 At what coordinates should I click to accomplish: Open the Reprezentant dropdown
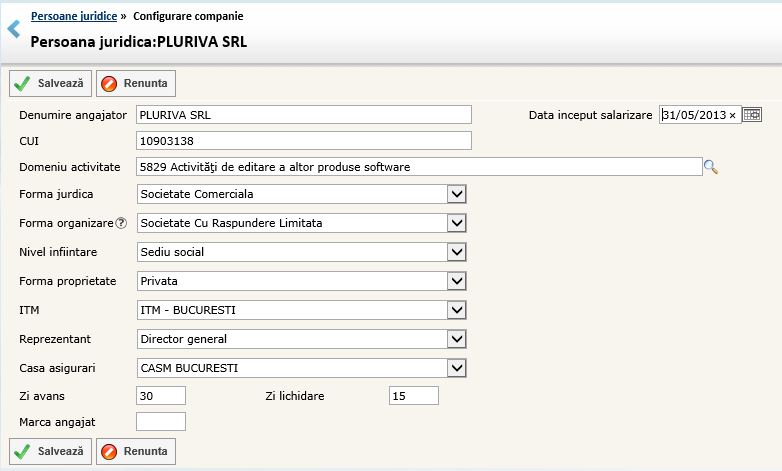pyautogui.click(x=457, y=339)
